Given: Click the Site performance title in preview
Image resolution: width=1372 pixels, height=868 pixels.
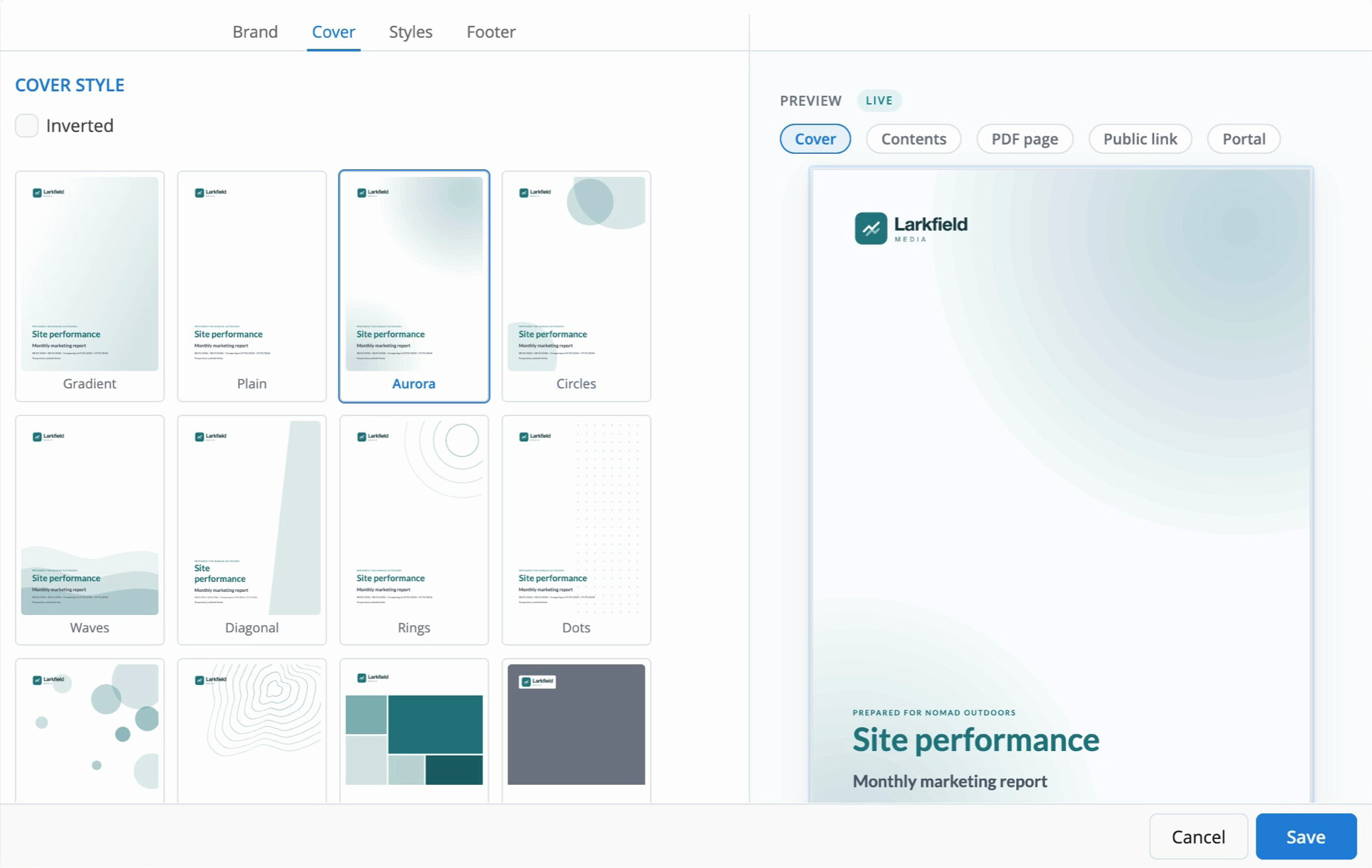Looking at the screenshot, I should (976, 740).
